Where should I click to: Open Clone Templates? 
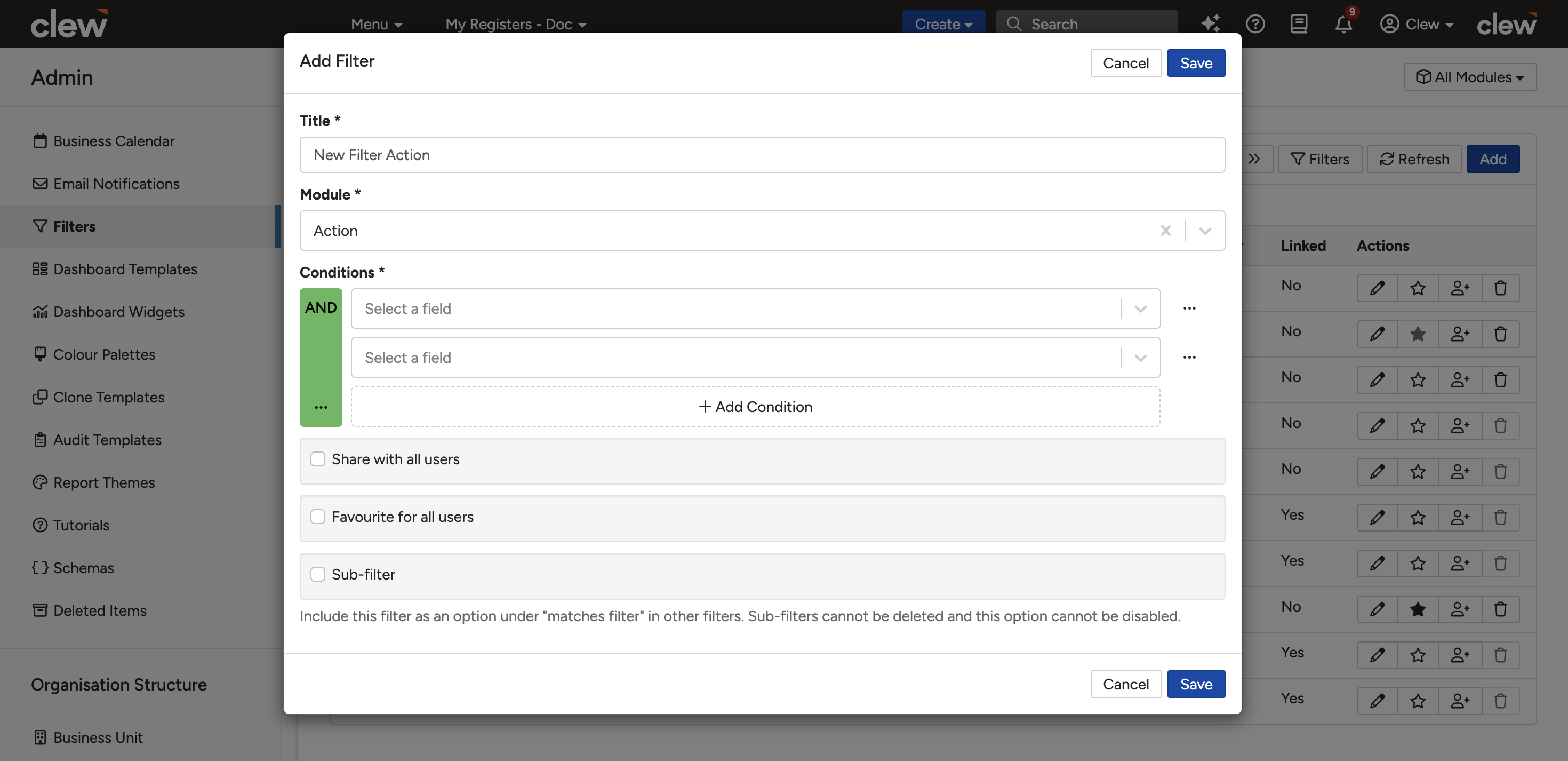tap(98, 397)
